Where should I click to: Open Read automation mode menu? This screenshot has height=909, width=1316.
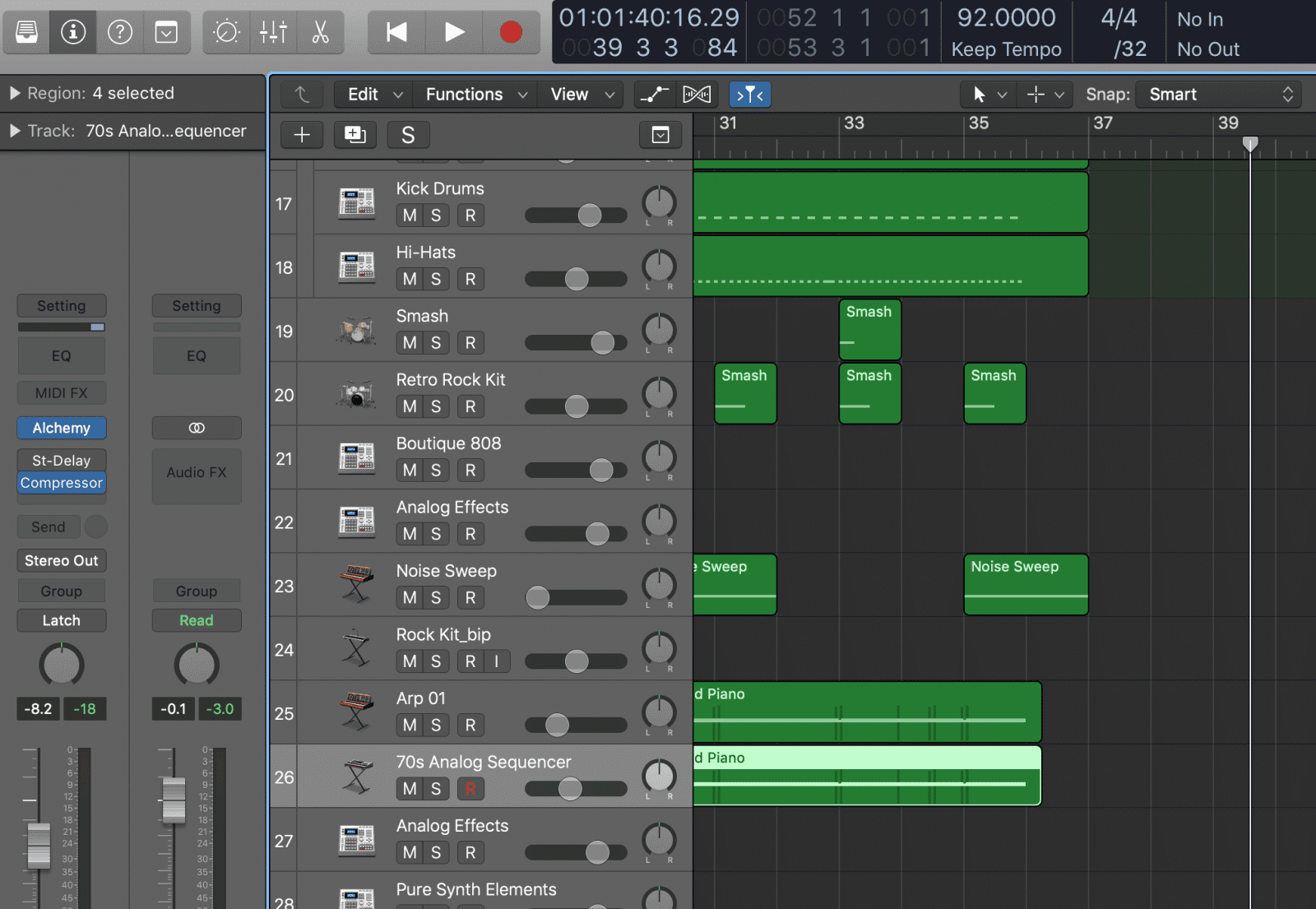click(197, 620)
